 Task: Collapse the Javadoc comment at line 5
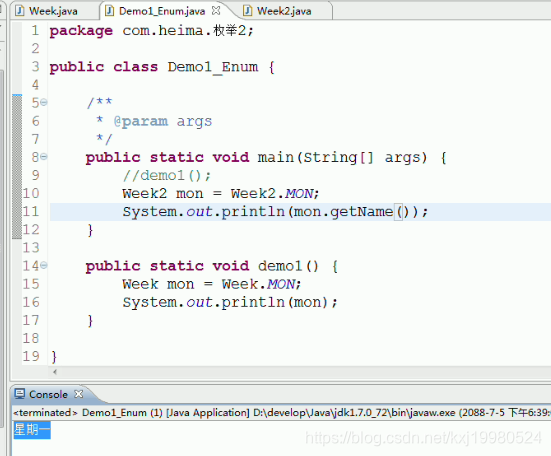click(x=44, y=103)
